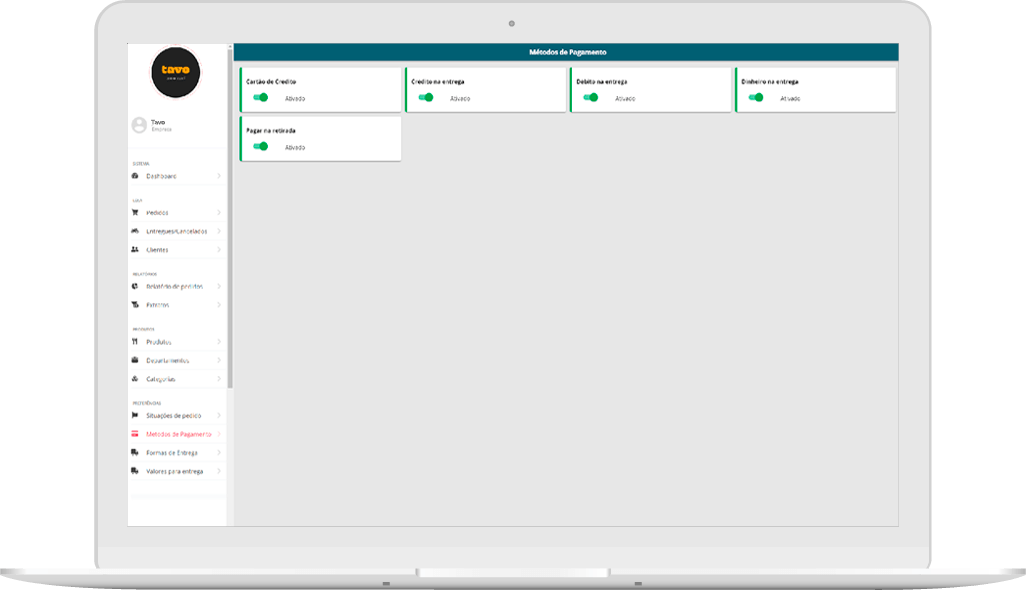Expand the Valores para entrega chevron

[x=219, y=471]
